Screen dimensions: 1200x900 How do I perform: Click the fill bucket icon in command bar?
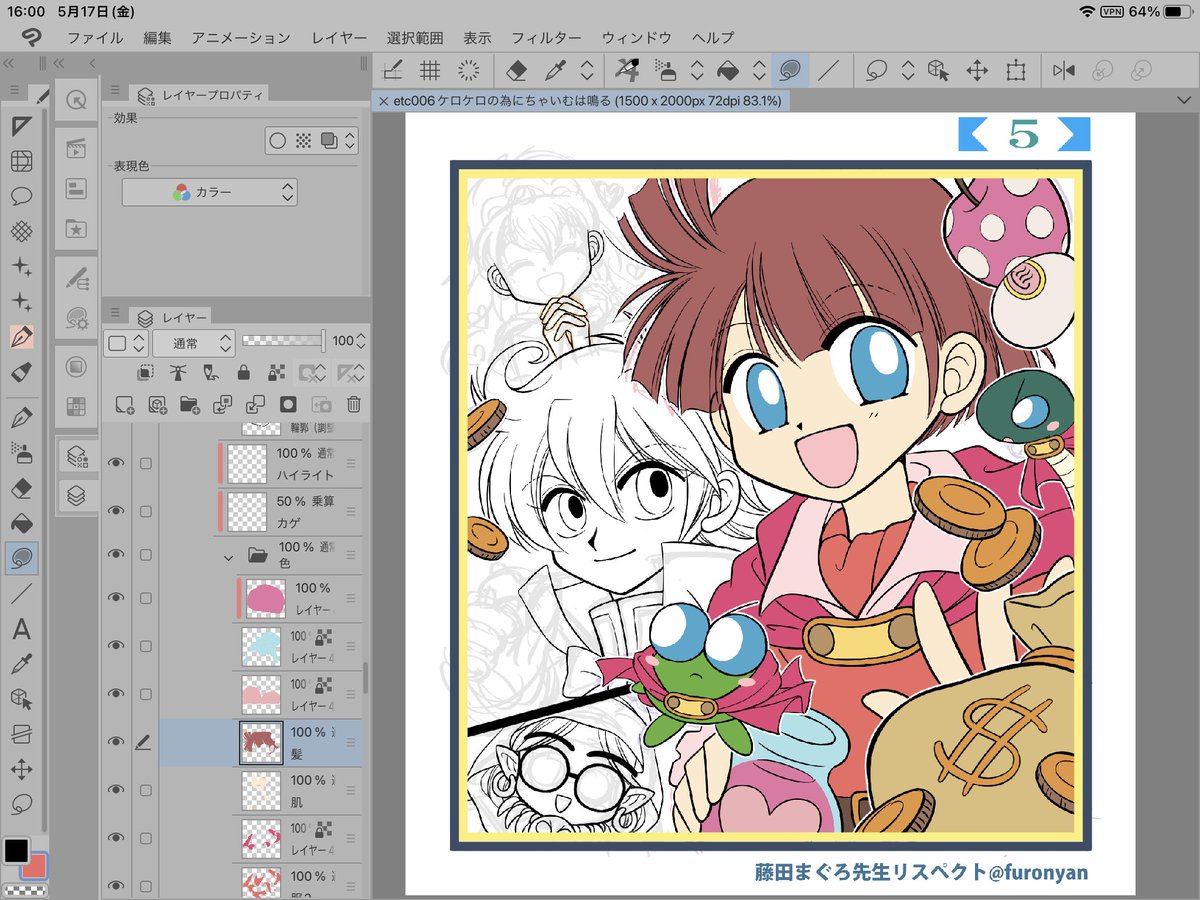[x=729, y=70]
